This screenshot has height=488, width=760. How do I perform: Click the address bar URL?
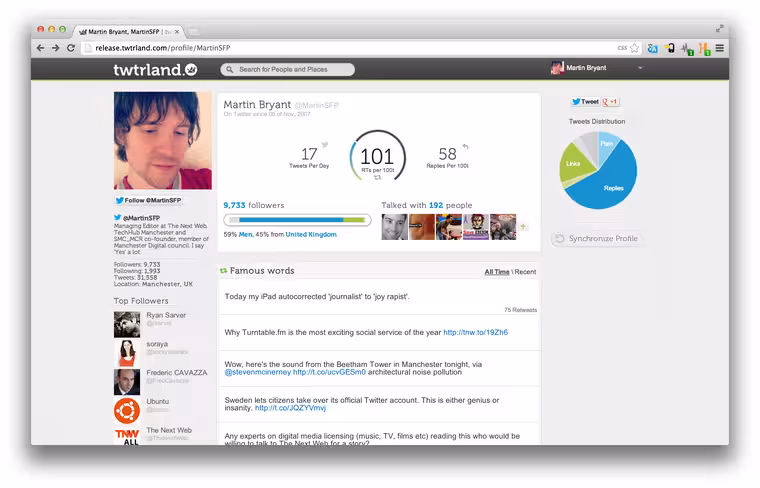[x=162, y=48]
